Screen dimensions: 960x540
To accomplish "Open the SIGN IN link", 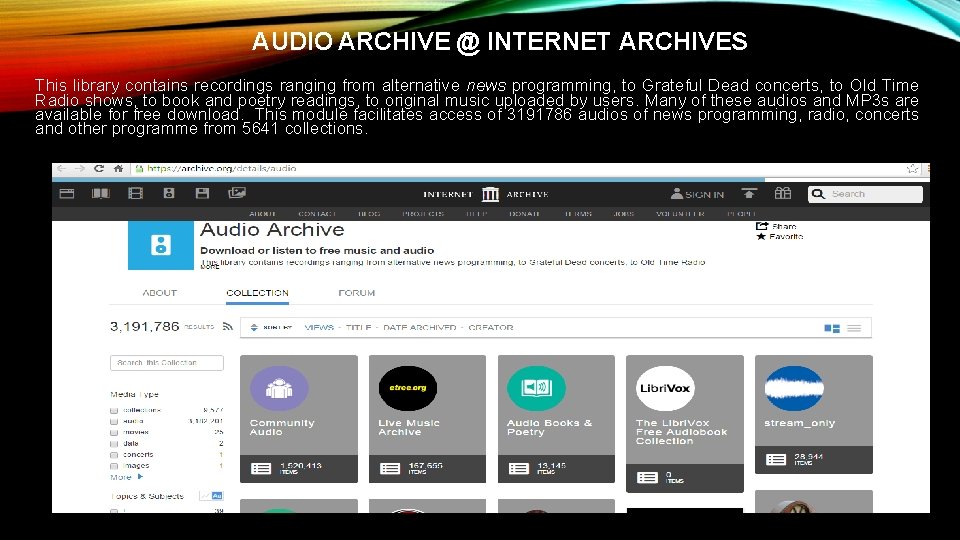I will (697, 194).
